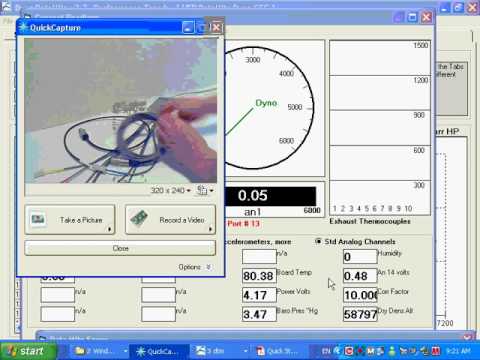480x360 pixels.
Task: Click the 9:21 AM taskbar clock
Action: pos(458,351)
